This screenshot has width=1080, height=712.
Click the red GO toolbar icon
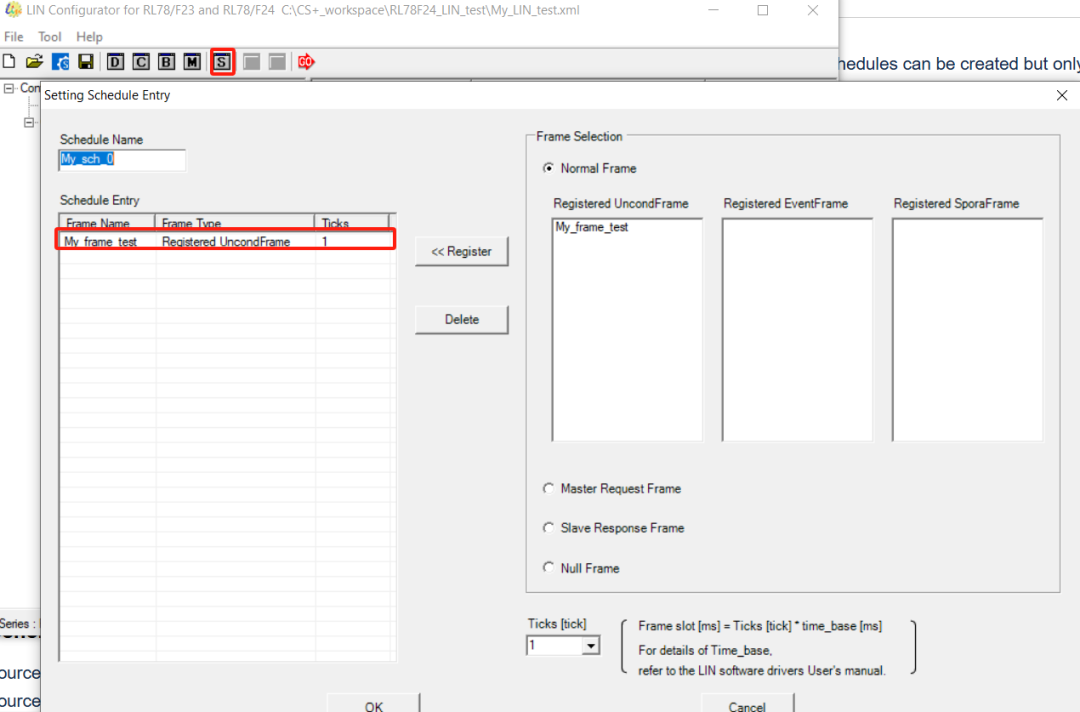pos(306,62)
